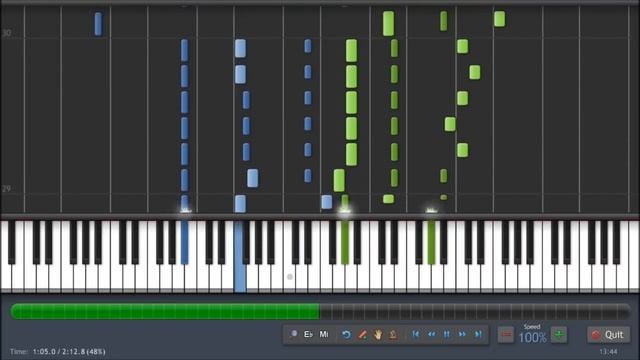Open the hand practice icon
This screenshot has width=640, height=360.
click(x=378, y=335)
